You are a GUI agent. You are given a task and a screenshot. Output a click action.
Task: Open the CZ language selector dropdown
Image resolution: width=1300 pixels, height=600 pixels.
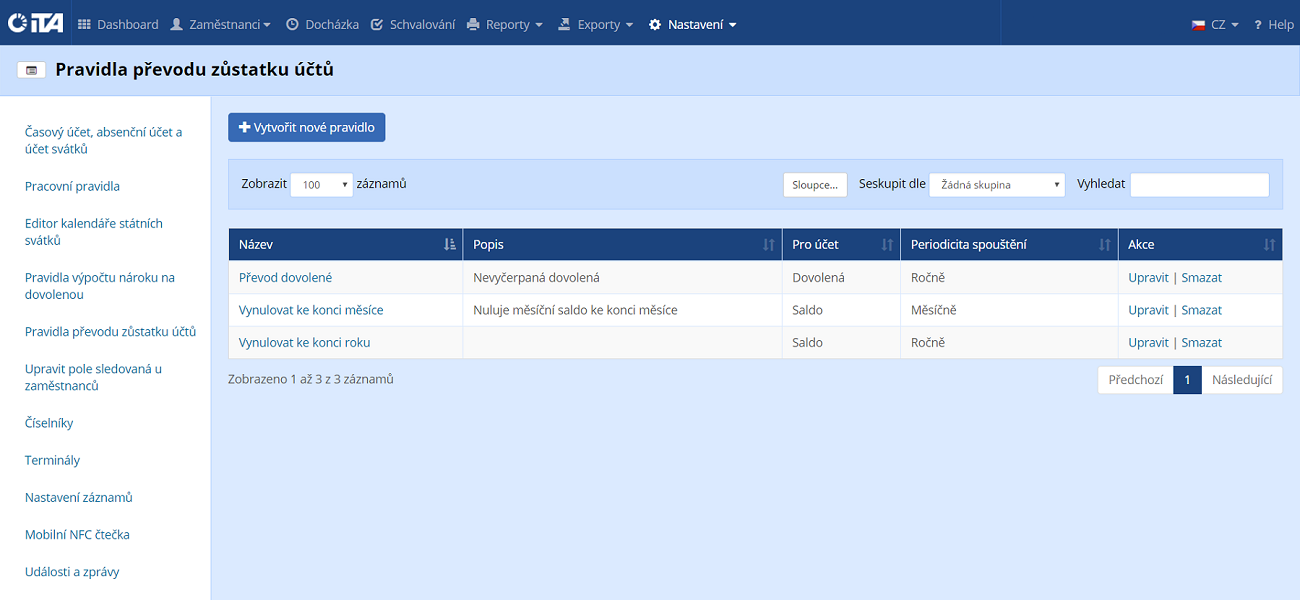click(x=1215, y=24)
